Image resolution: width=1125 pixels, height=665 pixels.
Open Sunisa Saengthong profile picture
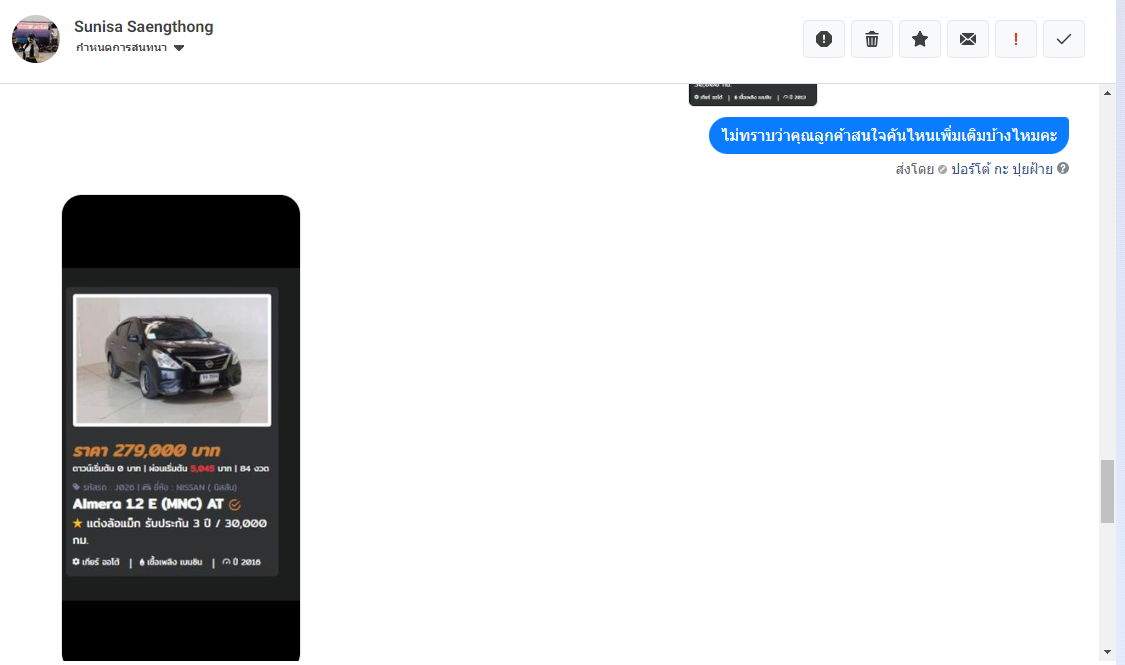(x=36, y=39)
